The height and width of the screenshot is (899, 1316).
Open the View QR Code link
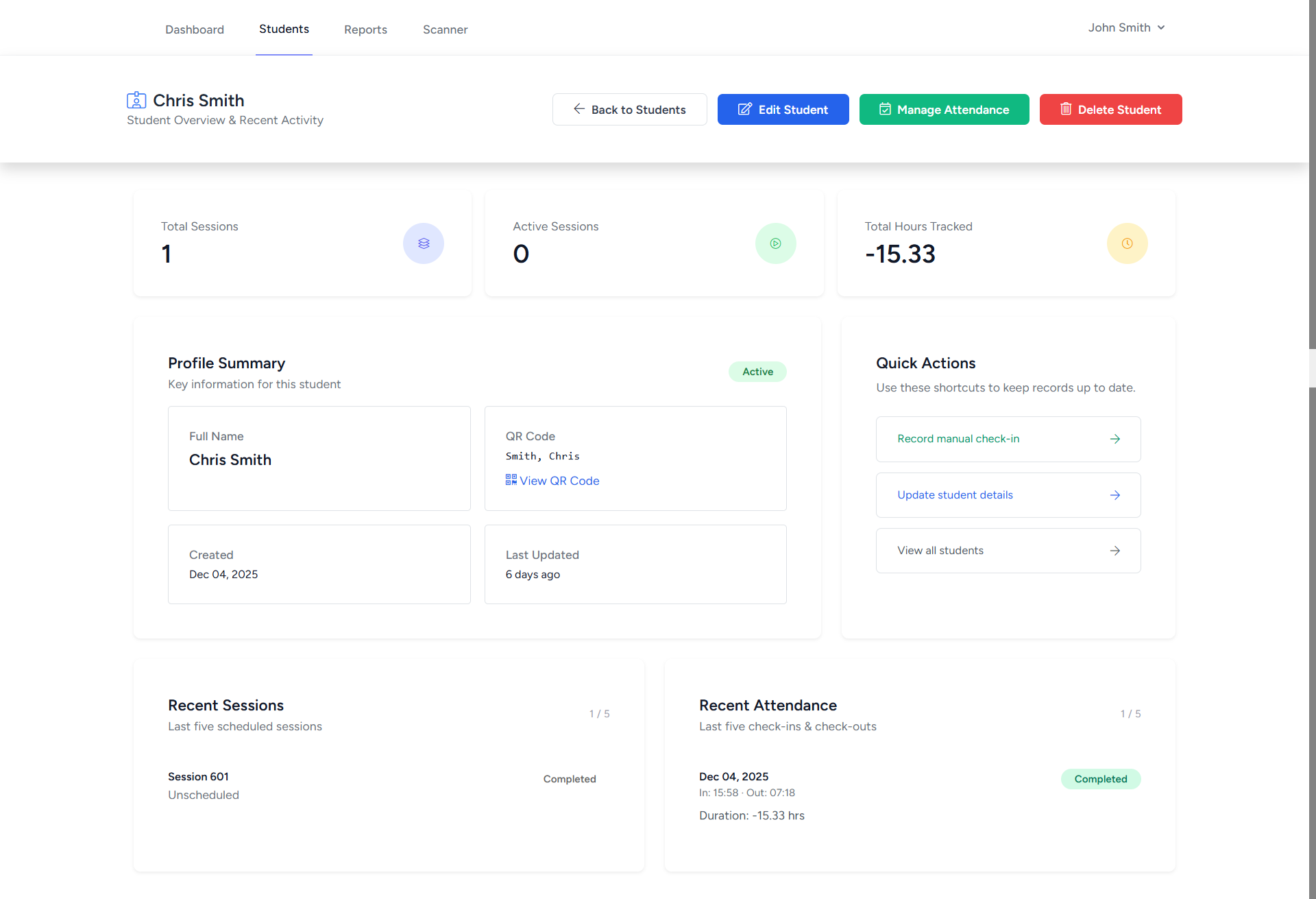coord(559,481)
